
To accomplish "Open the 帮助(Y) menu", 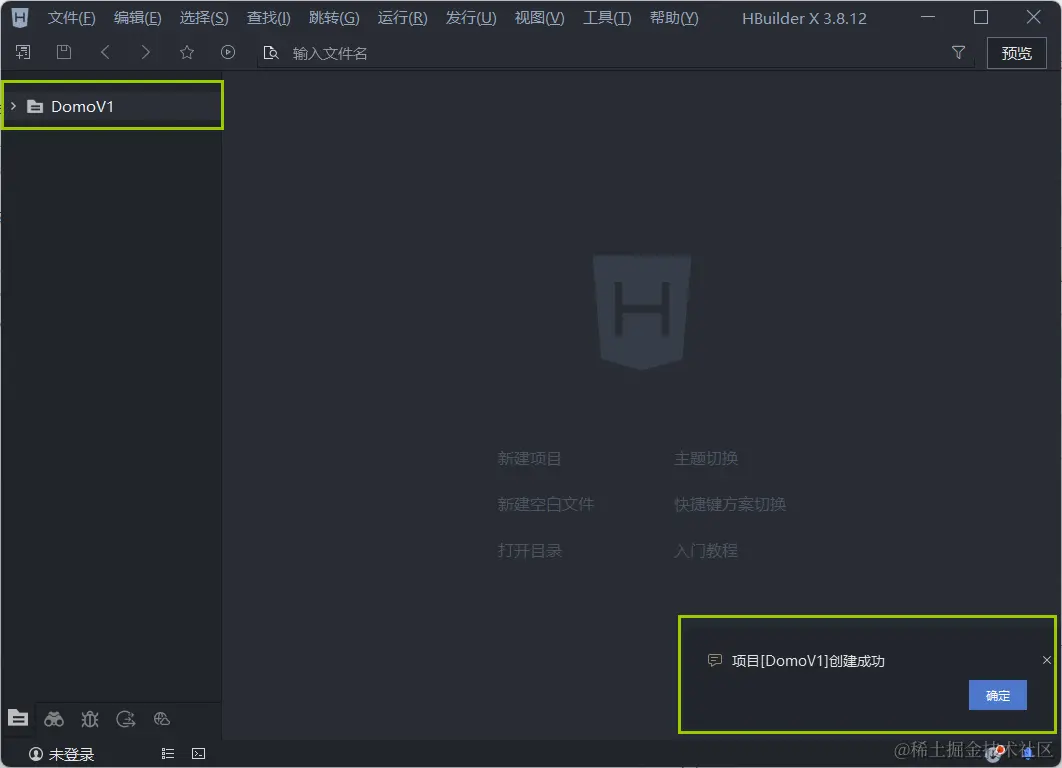I will click(x=674, y=18).
